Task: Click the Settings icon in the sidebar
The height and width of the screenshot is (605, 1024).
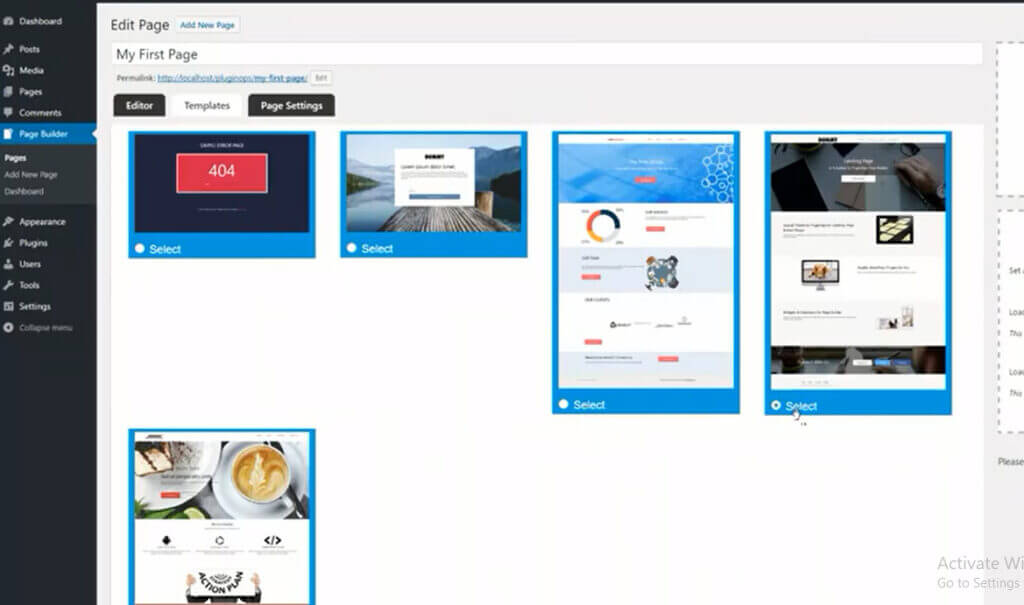Action: tap(8, 306)
